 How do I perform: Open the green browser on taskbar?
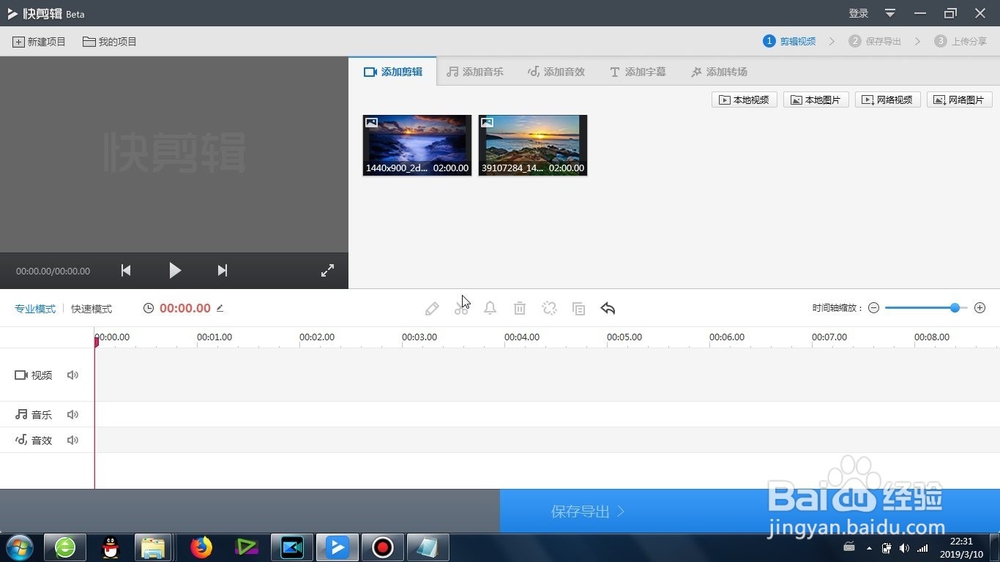[65, 548]
